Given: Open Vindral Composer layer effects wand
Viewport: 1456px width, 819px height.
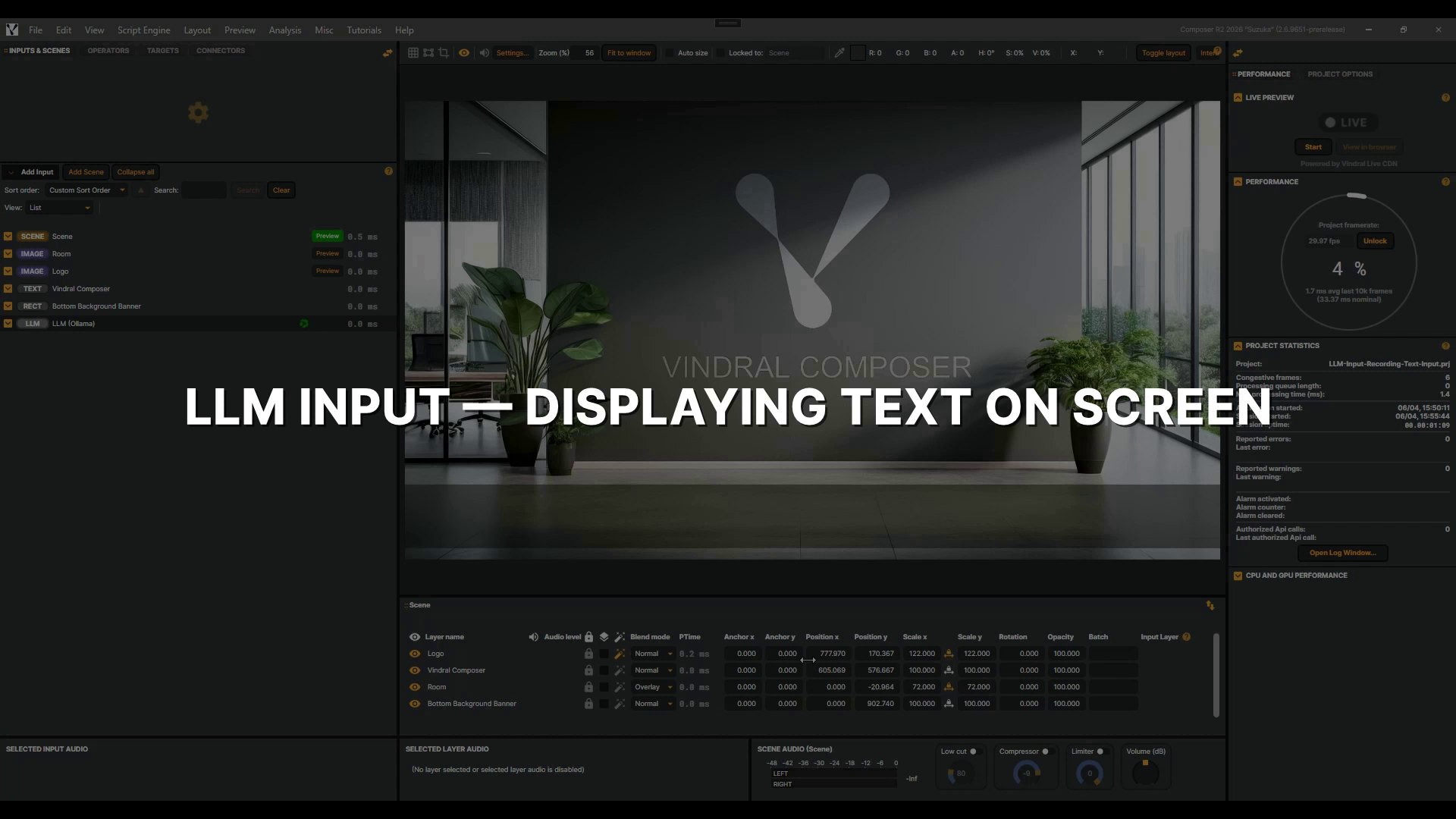Looking at the screenshot, I should [x=620, y=670].
